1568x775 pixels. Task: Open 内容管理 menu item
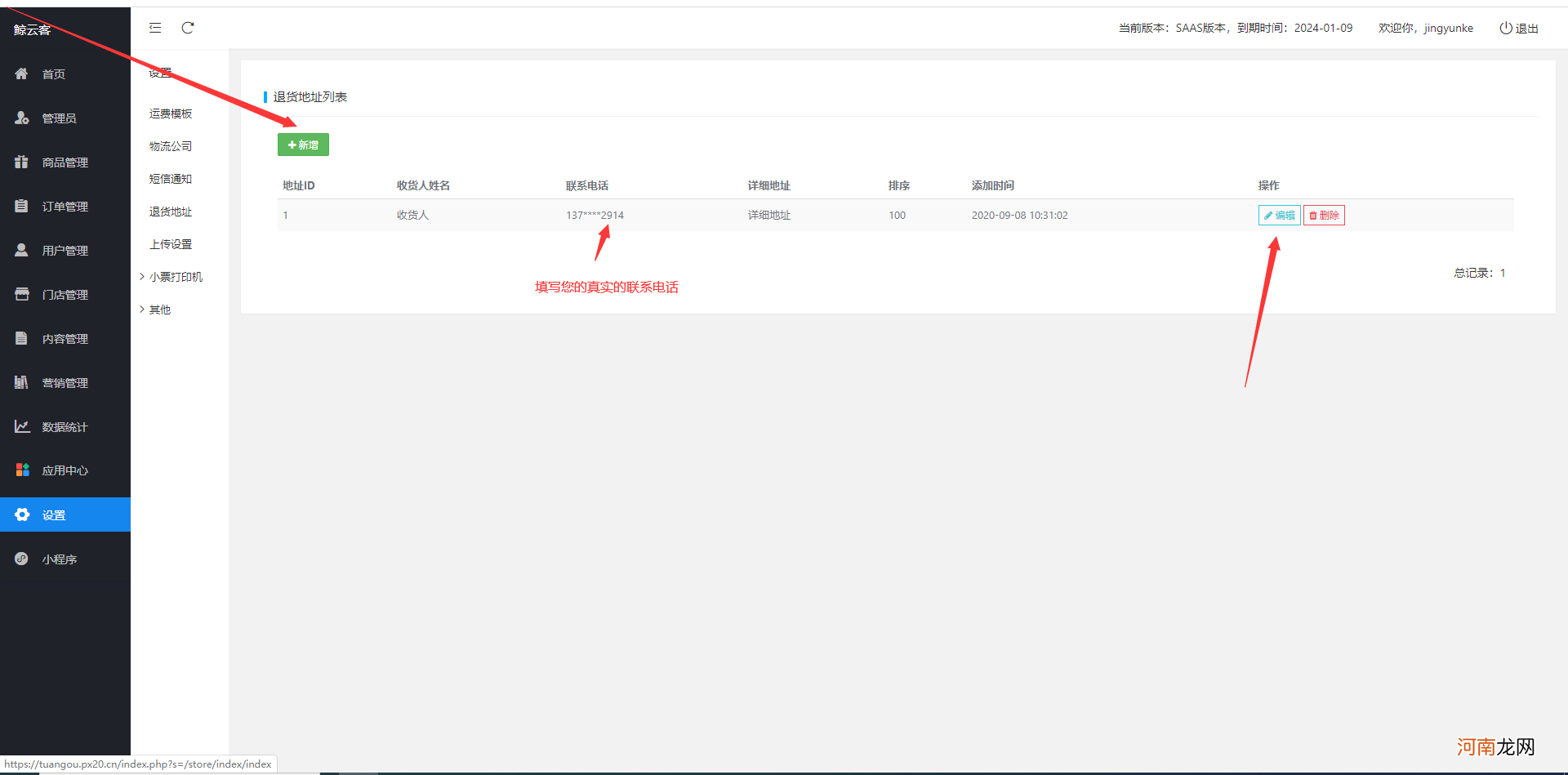point(65,339)
